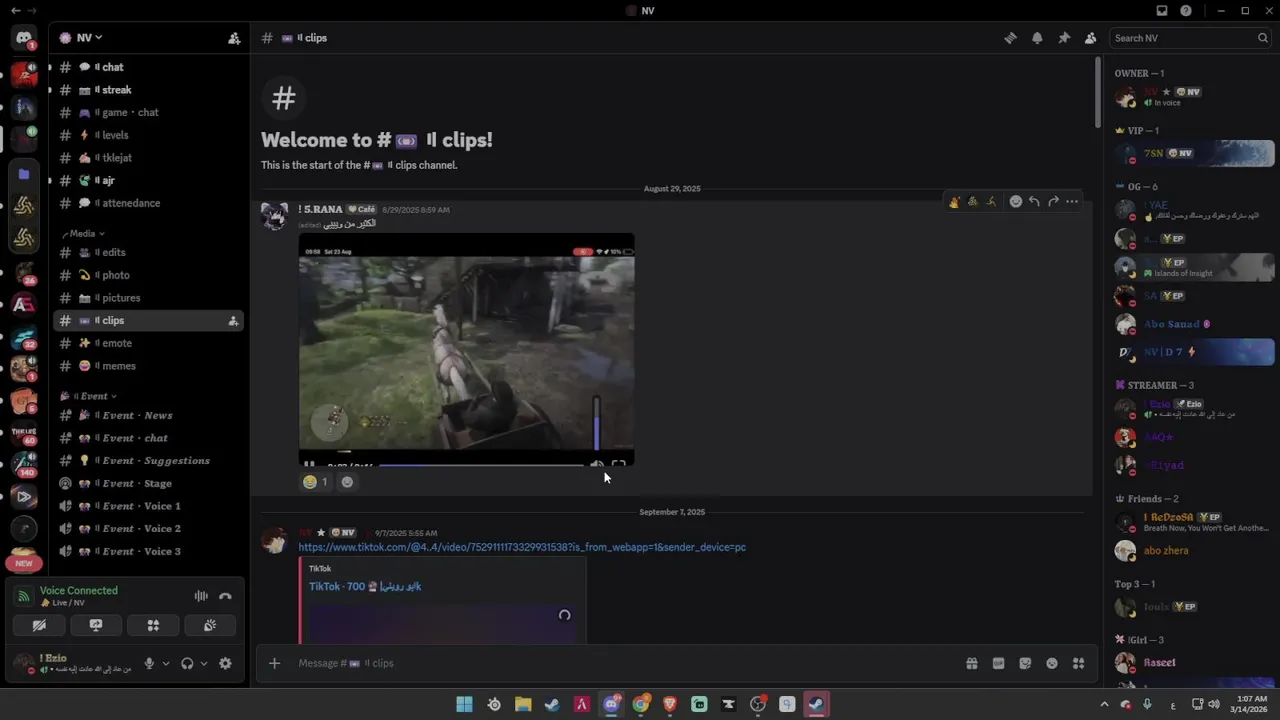Create invite icon on clips channel row

[x=233, y=321]
